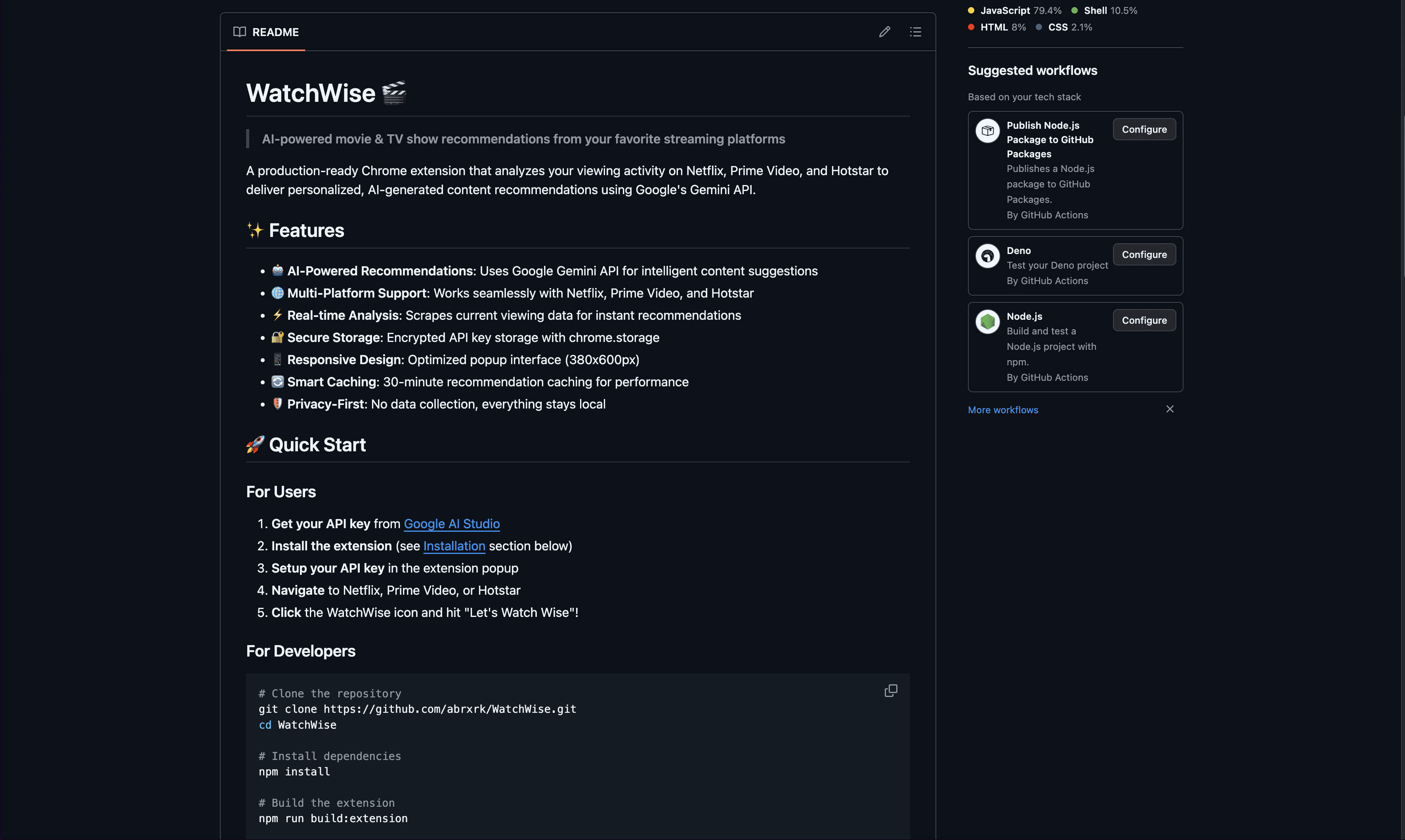Click the Shell 10.5% language entry
Viewport: 1405px width, 840px height.
click(x=1104, y=10)
